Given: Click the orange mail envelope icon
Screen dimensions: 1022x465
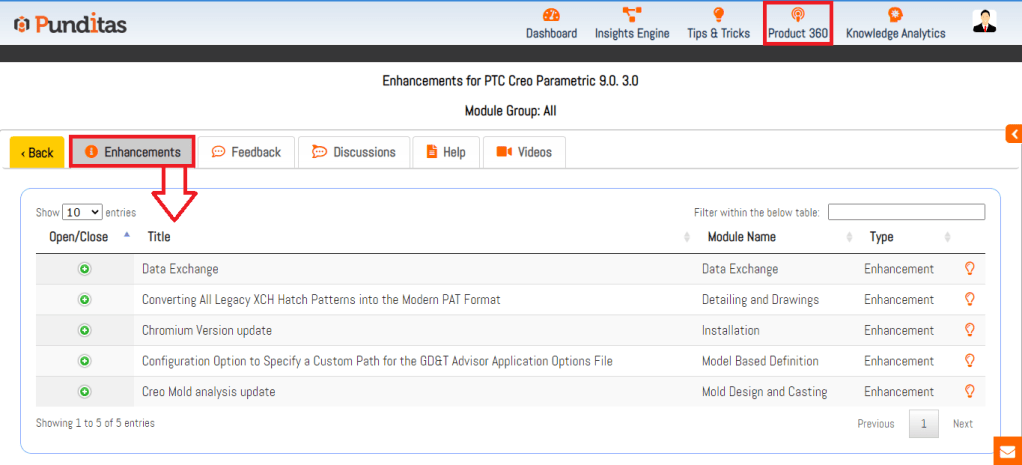Looking at the screenshot, I should coord(1007,451).
